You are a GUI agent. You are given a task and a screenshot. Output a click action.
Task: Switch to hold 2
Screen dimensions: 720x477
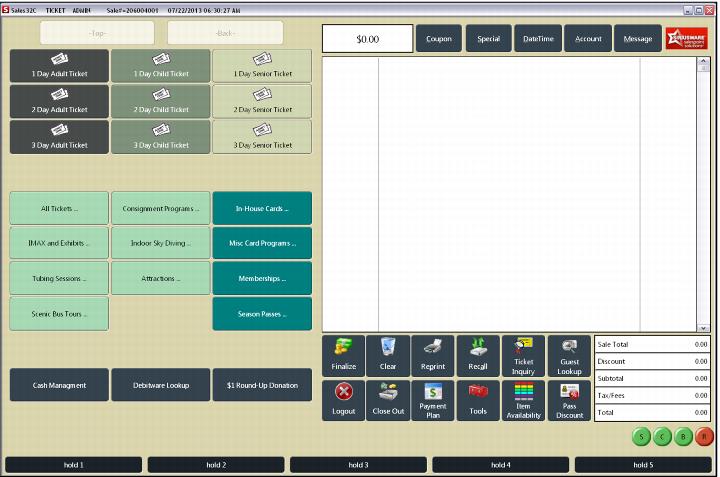(x=216, y=465)
